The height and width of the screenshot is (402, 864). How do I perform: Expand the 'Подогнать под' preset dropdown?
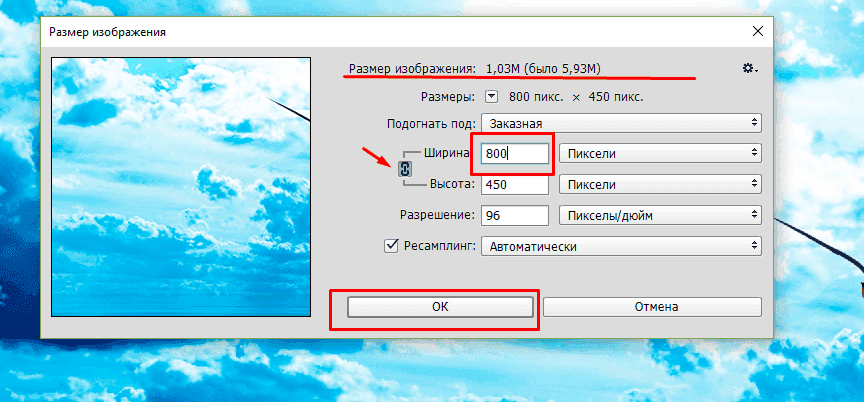tap(622, 123)
